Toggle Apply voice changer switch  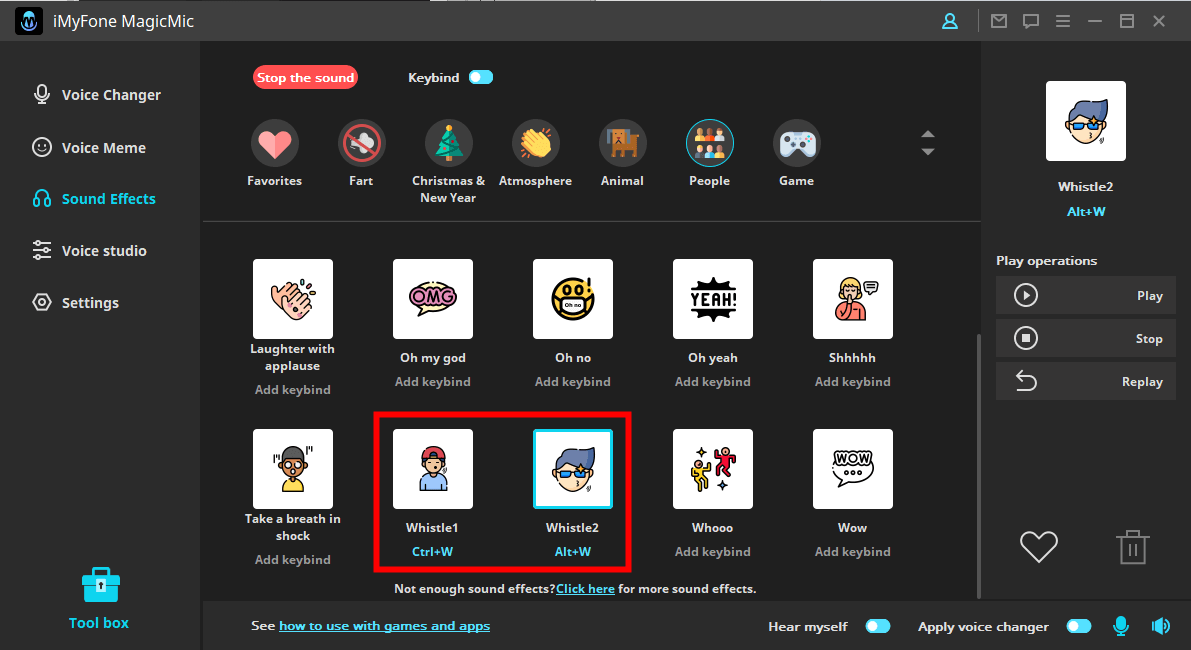pyautogui.click(x=1079, y=626)
